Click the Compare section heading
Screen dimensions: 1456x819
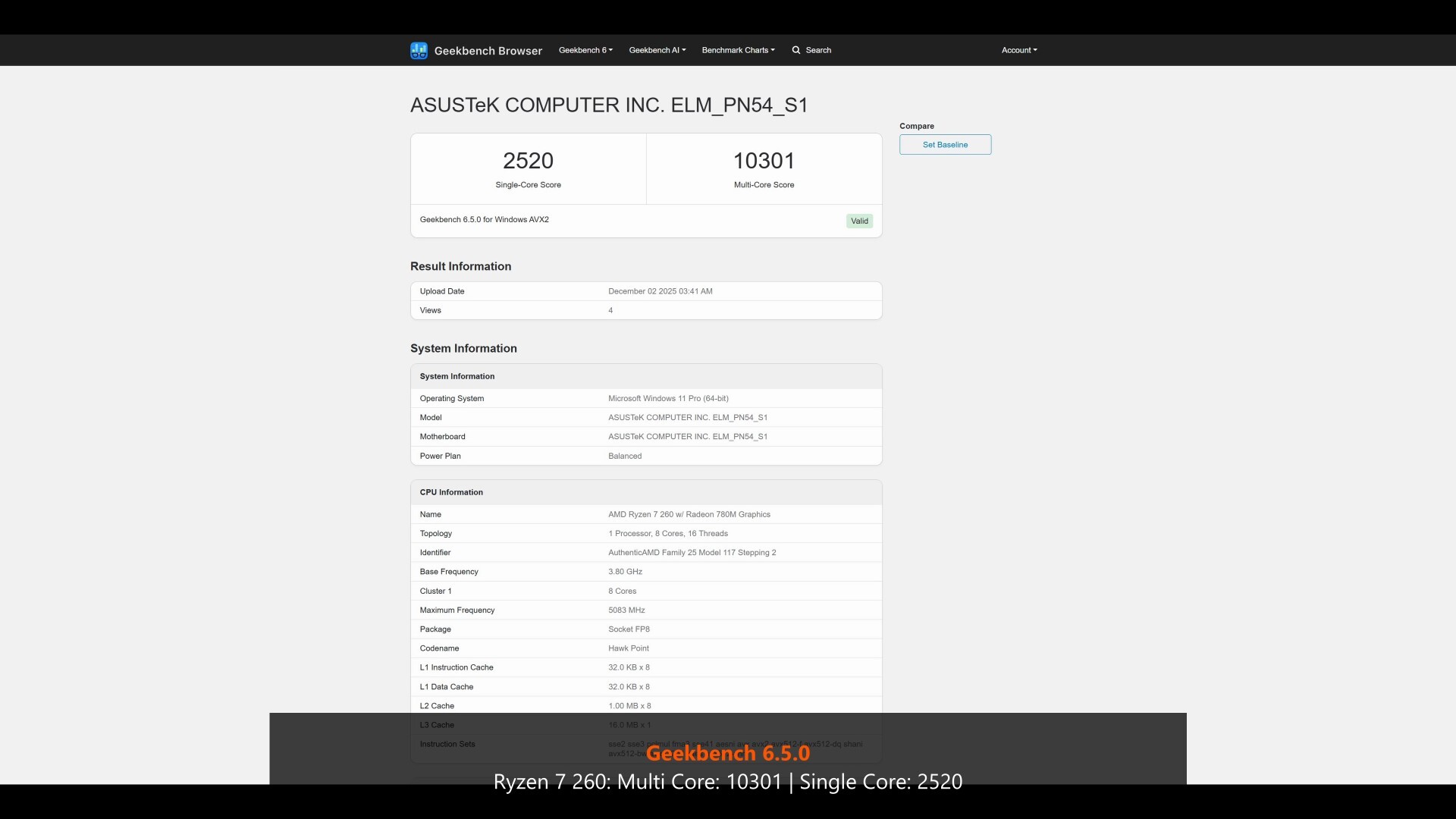tap(917, 126)
